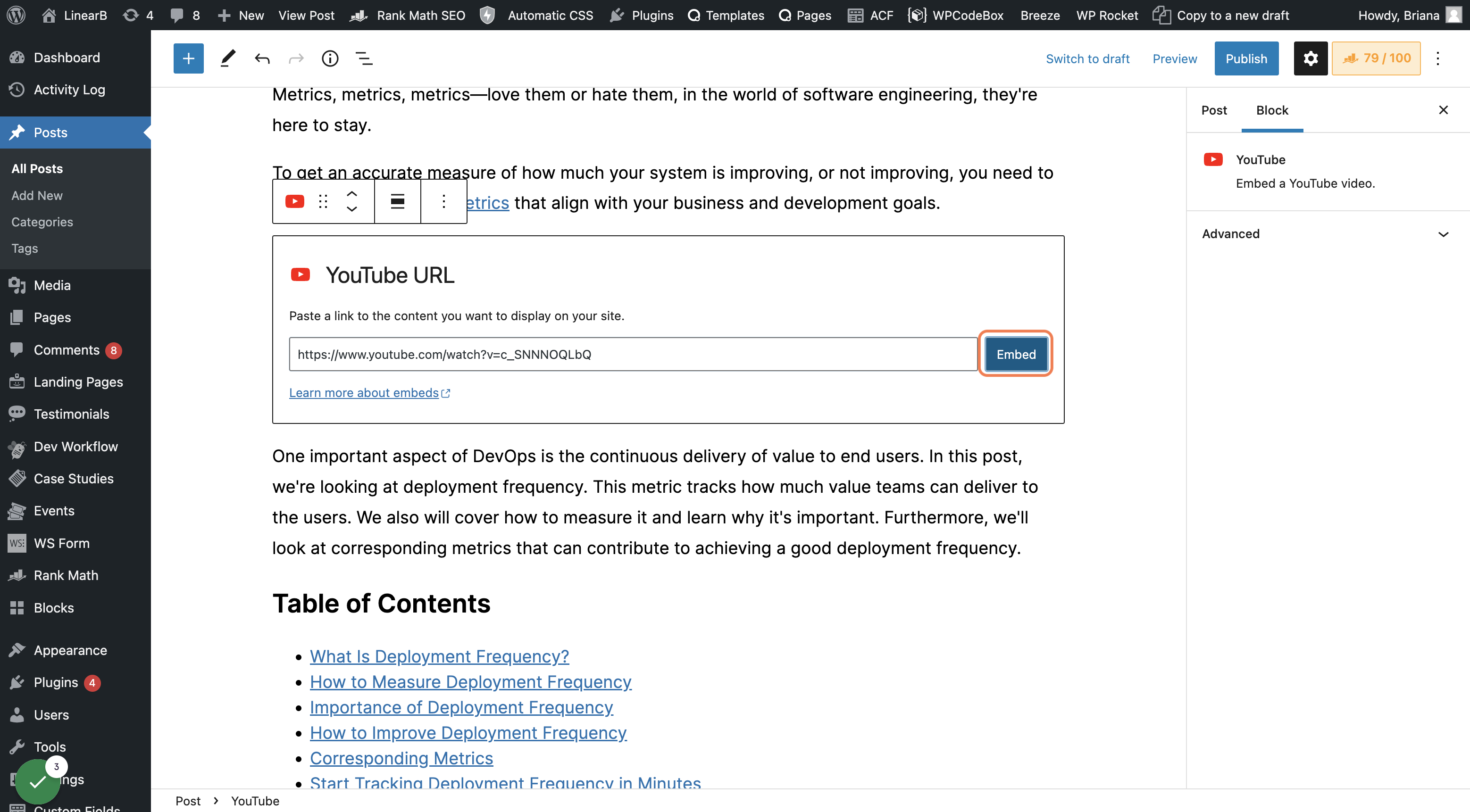The width and height of the screenshot is (1470, 812).
Task: Click the block drag handle dots
Action: tap(323, 201)
